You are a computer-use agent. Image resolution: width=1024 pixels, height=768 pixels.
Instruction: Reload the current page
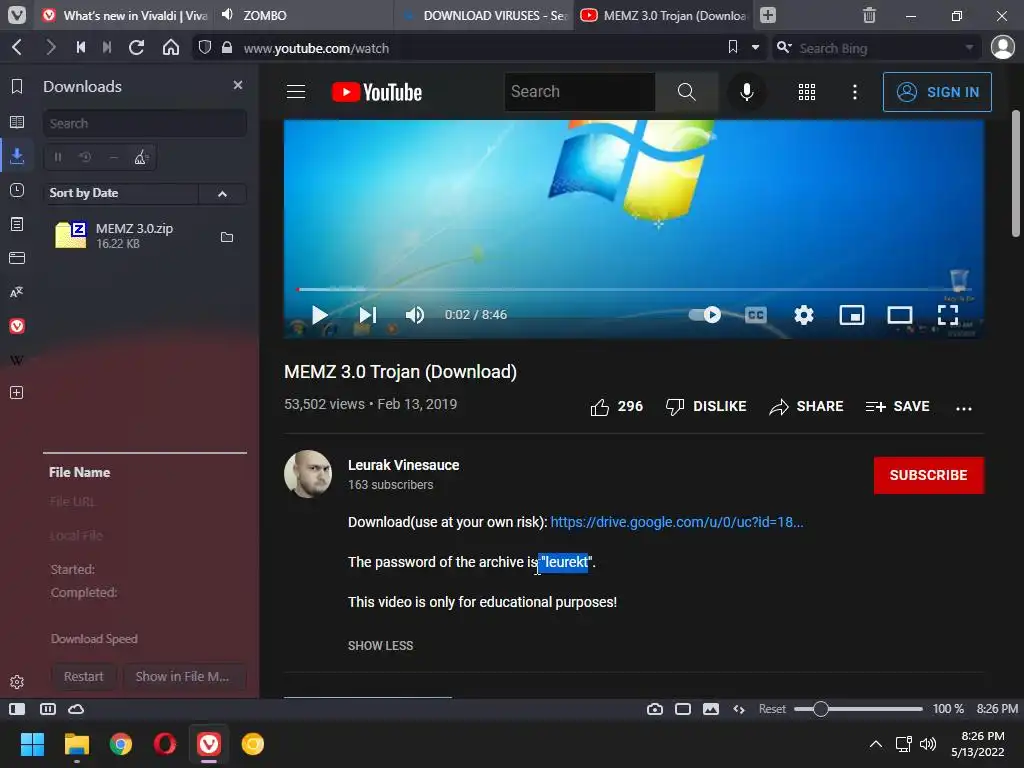click(x=136, y=47)
